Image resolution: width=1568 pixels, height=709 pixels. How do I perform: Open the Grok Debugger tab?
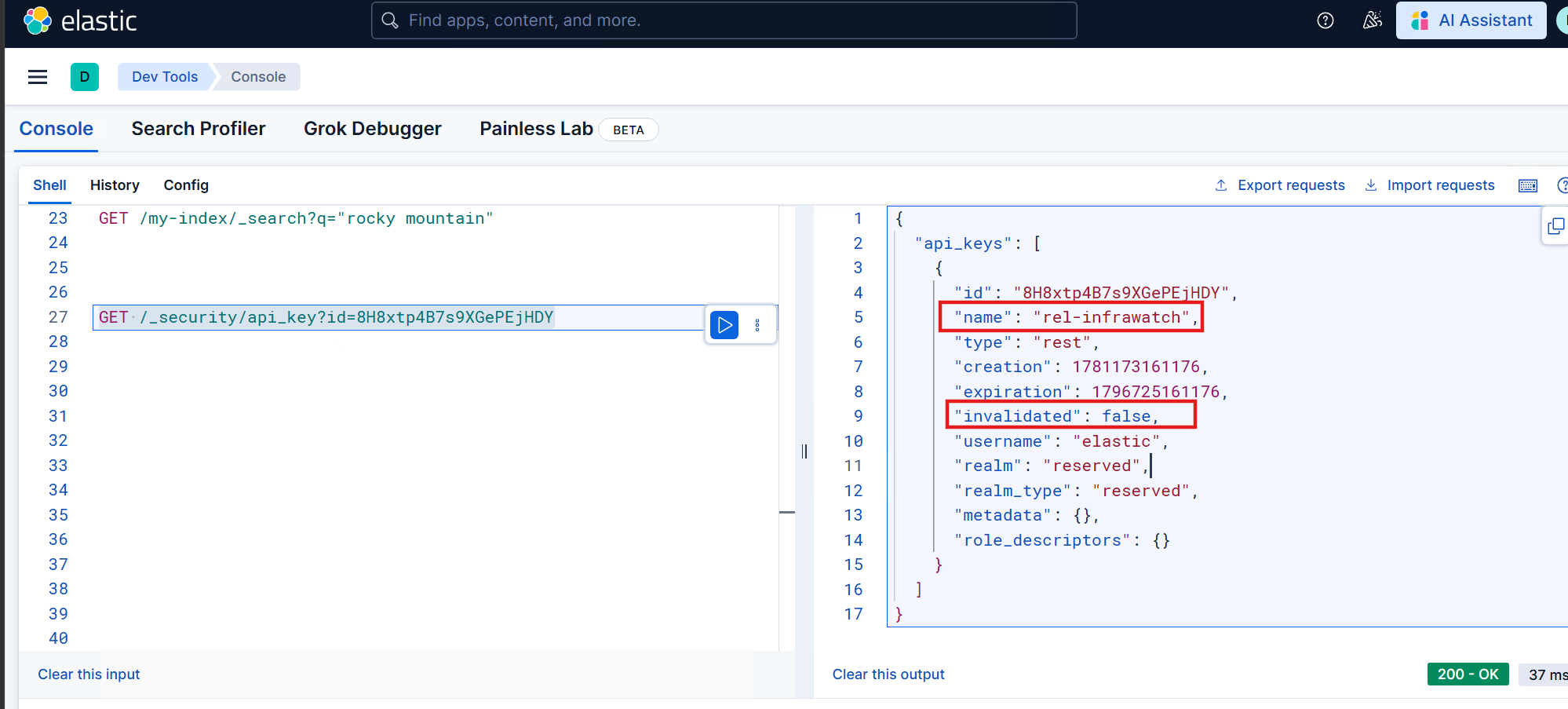tap(373, 129)
